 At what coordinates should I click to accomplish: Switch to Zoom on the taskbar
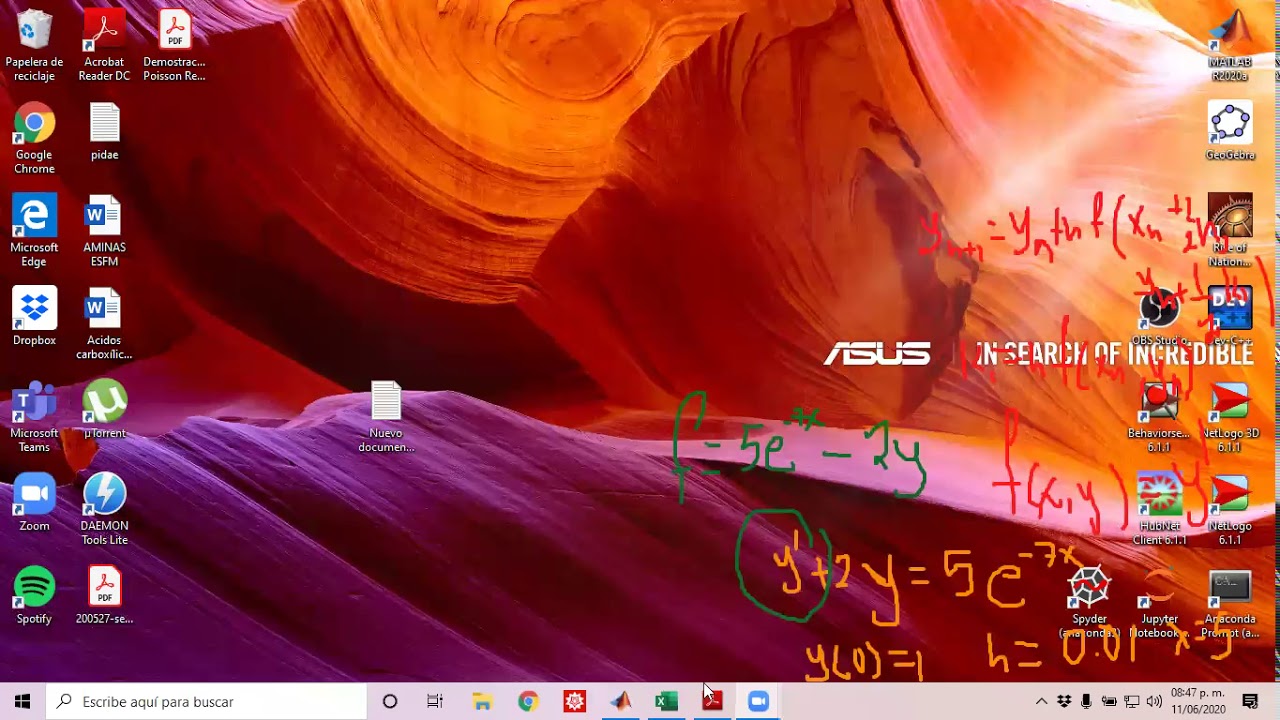758,701
